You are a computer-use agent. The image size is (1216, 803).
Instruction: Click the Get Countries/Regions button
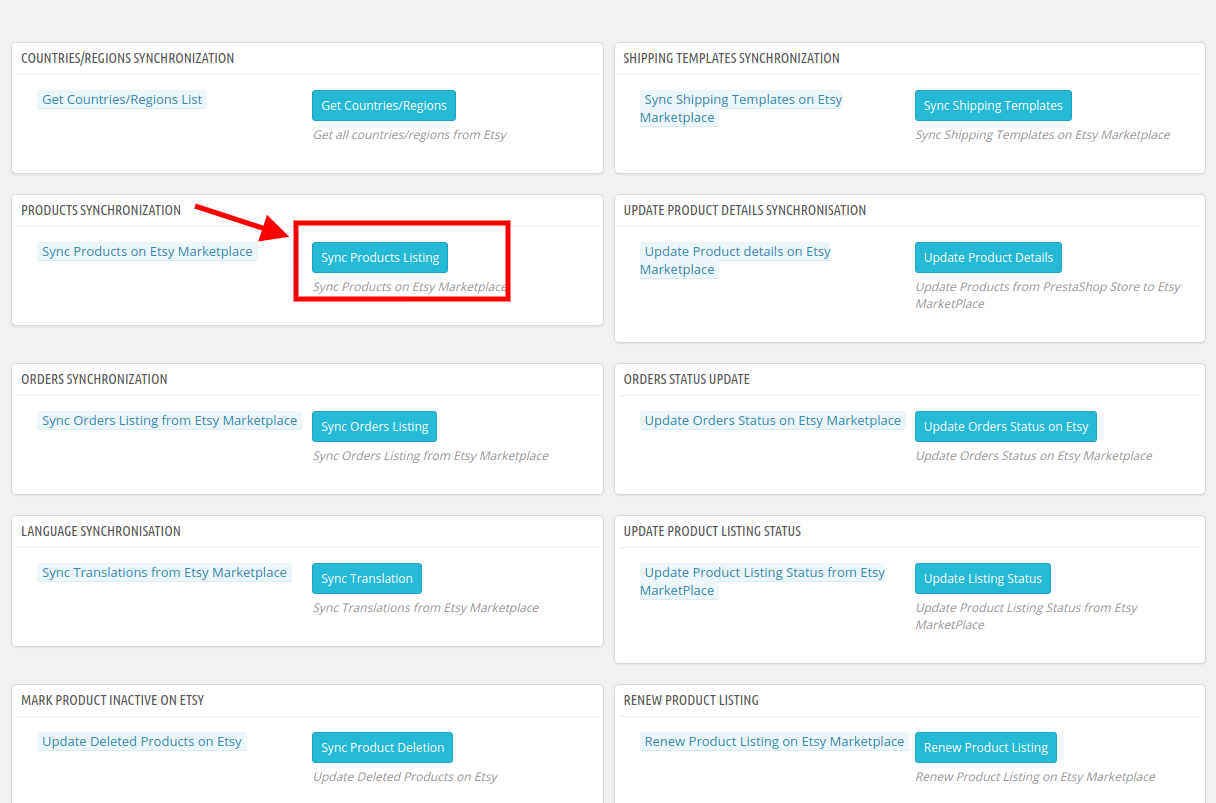coord(384,106)
